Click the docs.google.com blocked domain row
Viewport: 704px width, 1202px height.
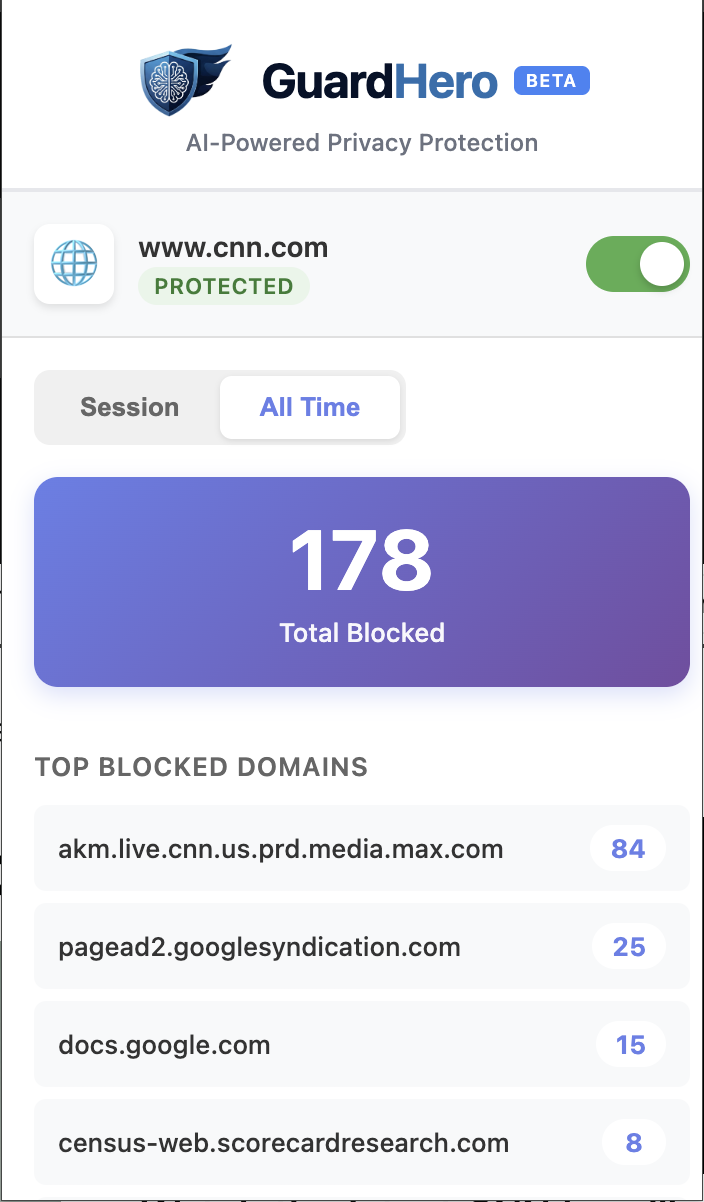click(x=164, y=1045)
